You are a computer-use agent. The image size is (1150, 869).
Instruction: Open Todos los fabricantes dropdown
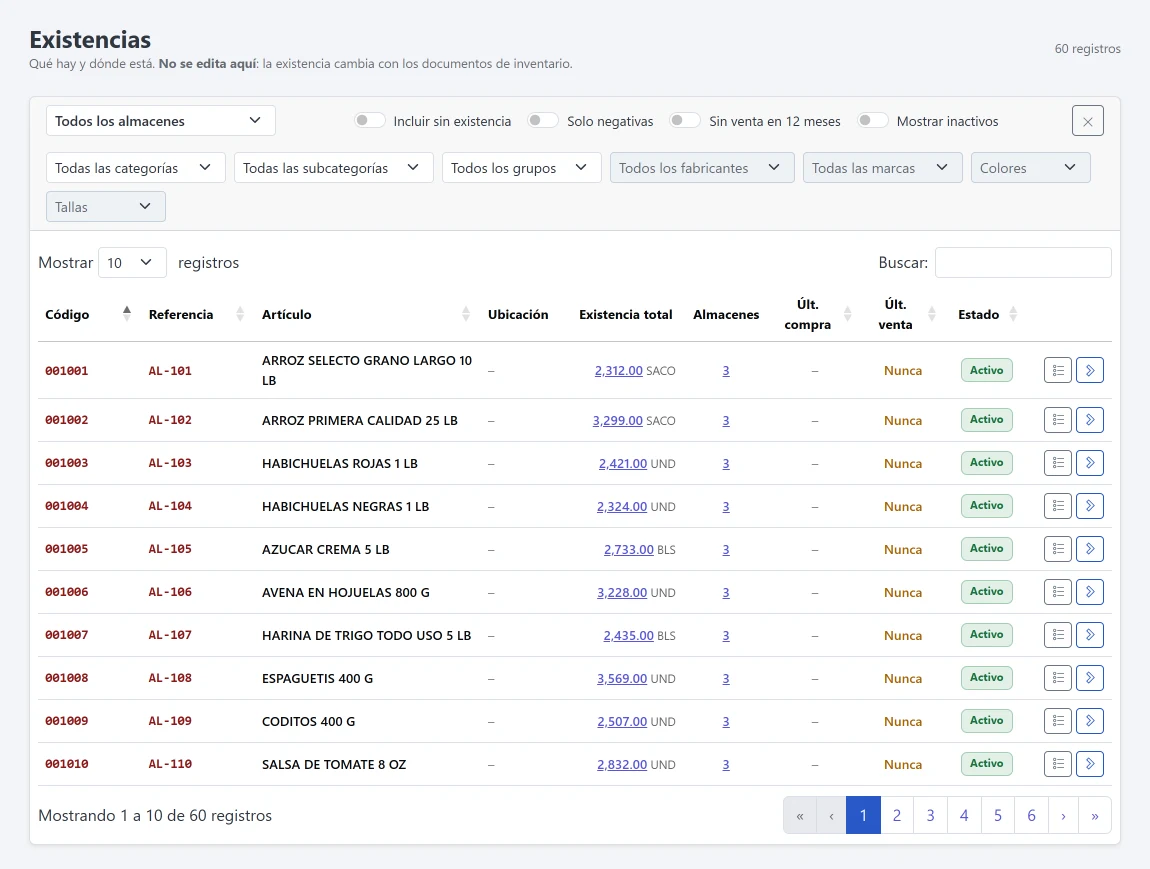[x=702, y=168]
